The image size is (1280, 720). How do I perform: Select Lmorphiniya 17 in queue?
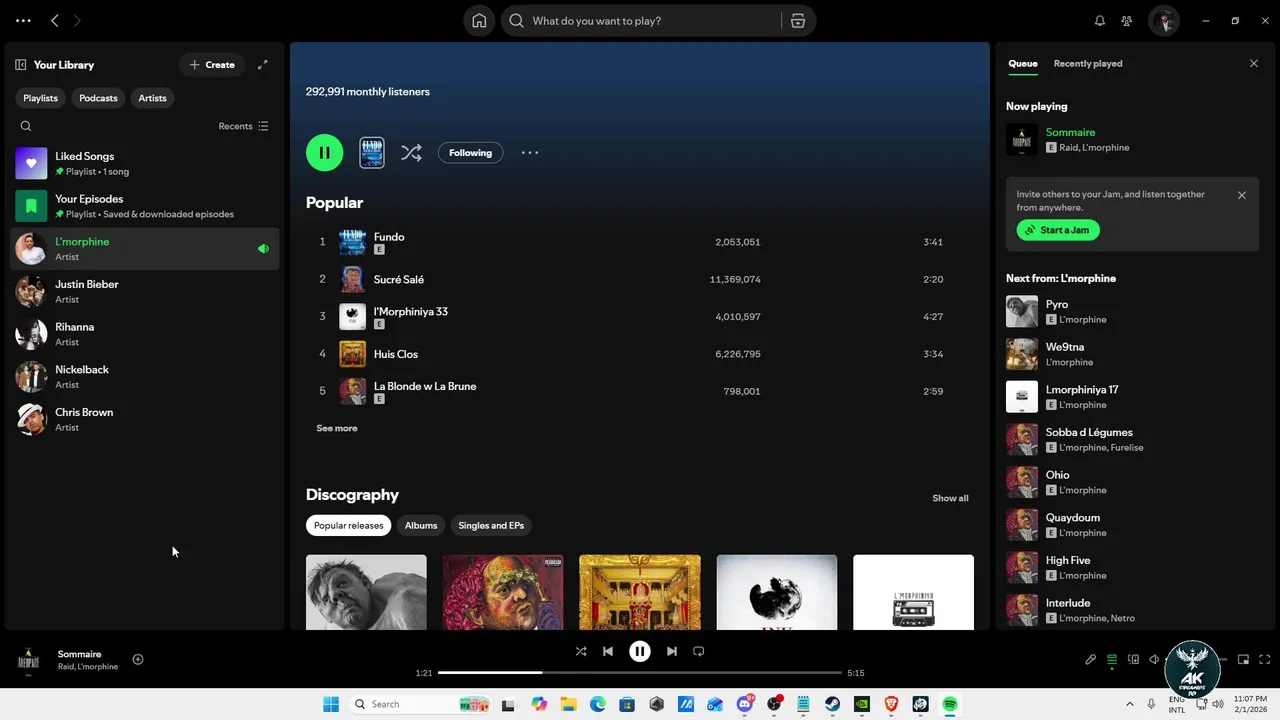1132,397
